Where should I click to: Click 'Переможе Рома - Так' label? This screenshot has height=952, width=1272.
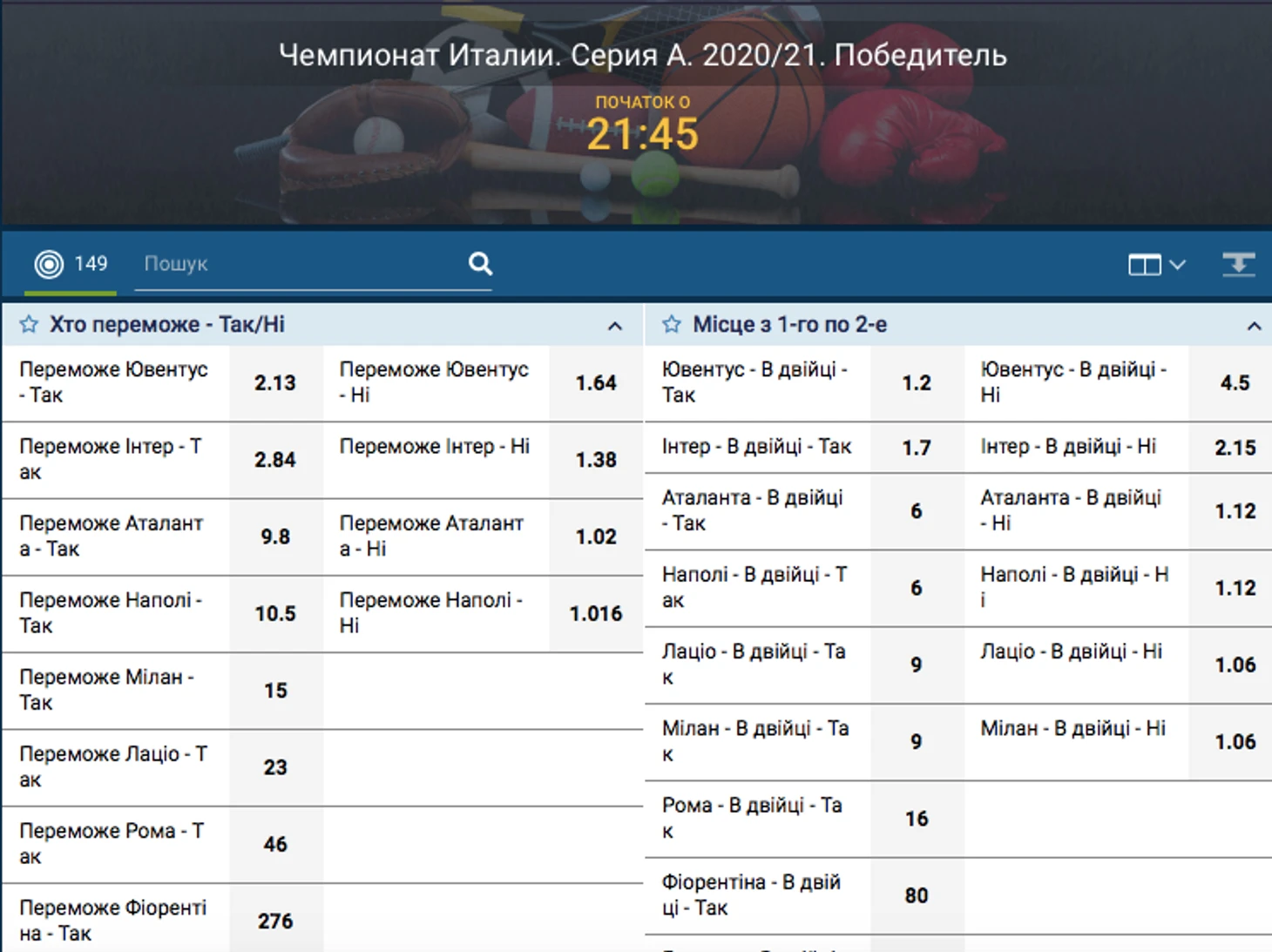(112, 843)
